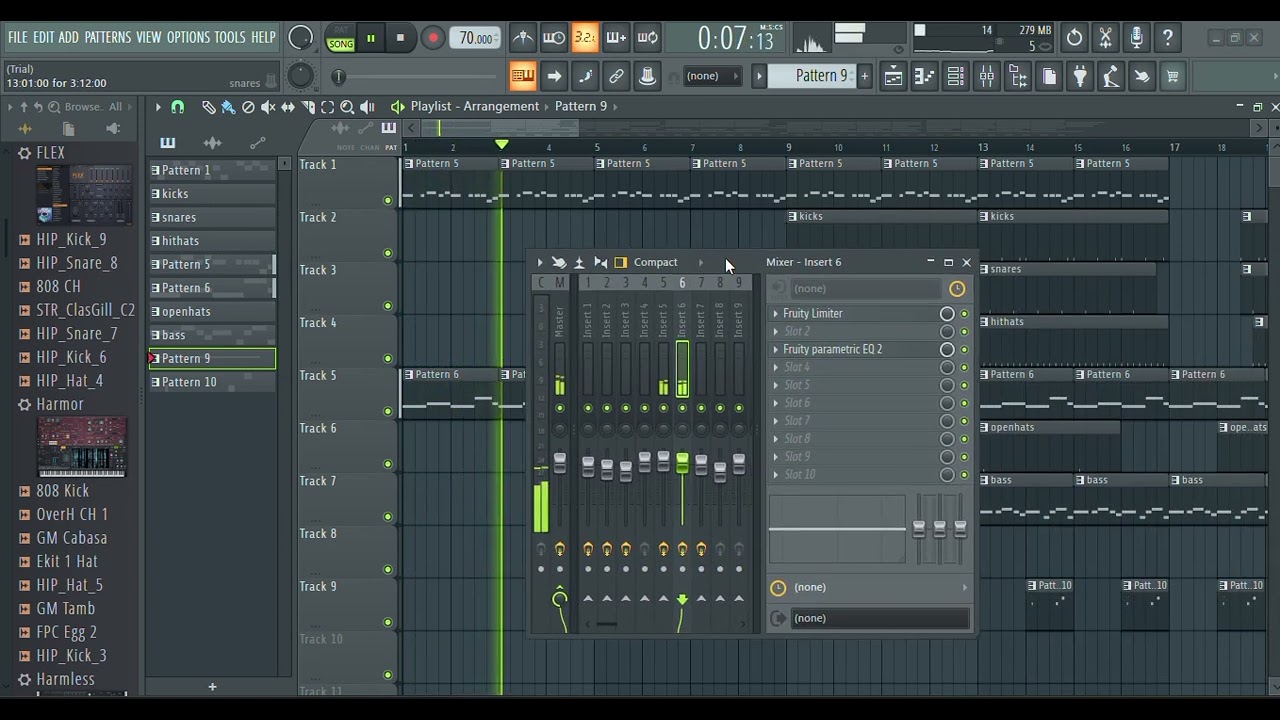Expand Fruity parametric EQ 2 slot arrow

click(x=775, y=350)
